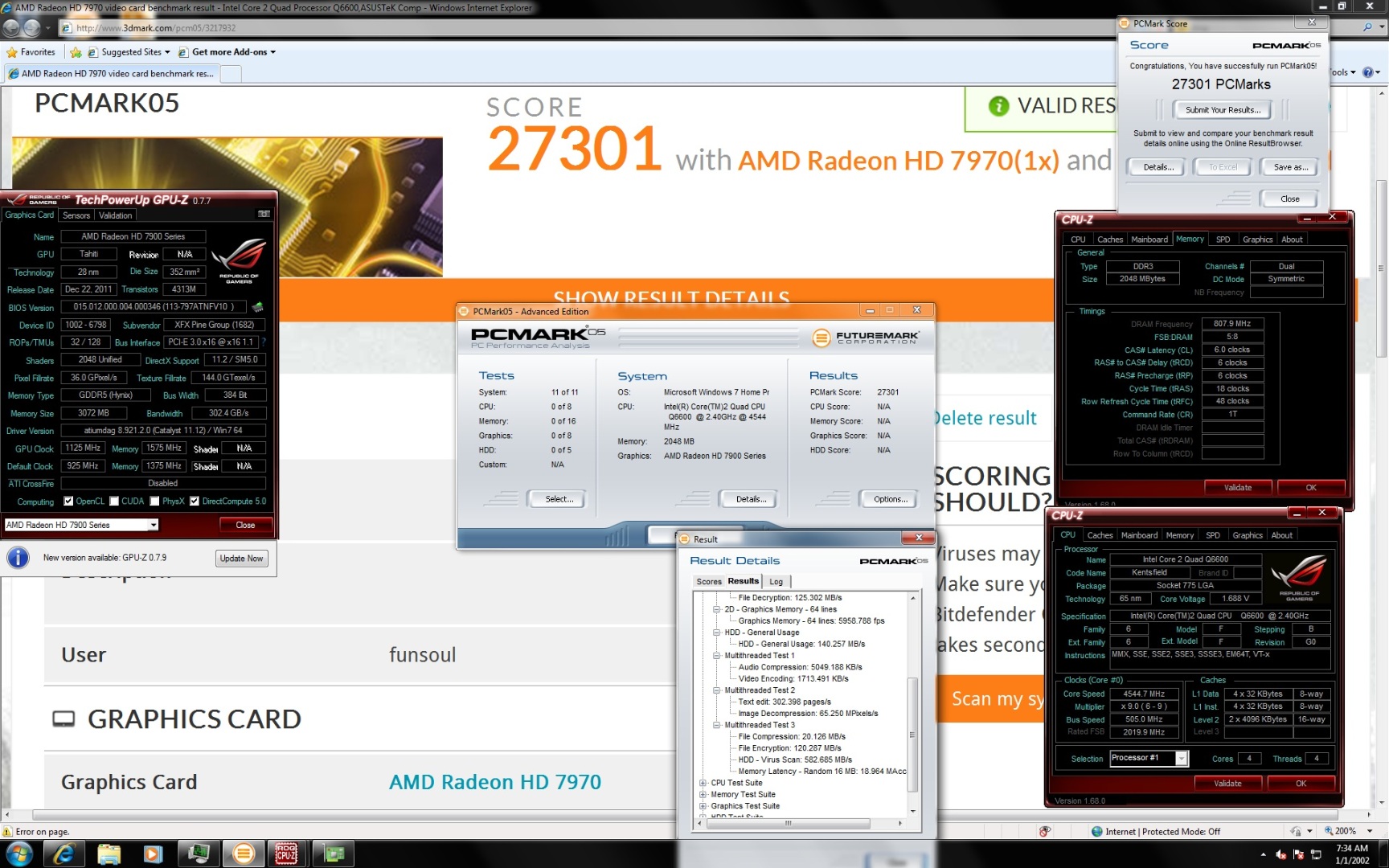Click the BIOS save chip icon in GPU-Z
This screenshot has width=1389, height=868.
tap(257, 307)
